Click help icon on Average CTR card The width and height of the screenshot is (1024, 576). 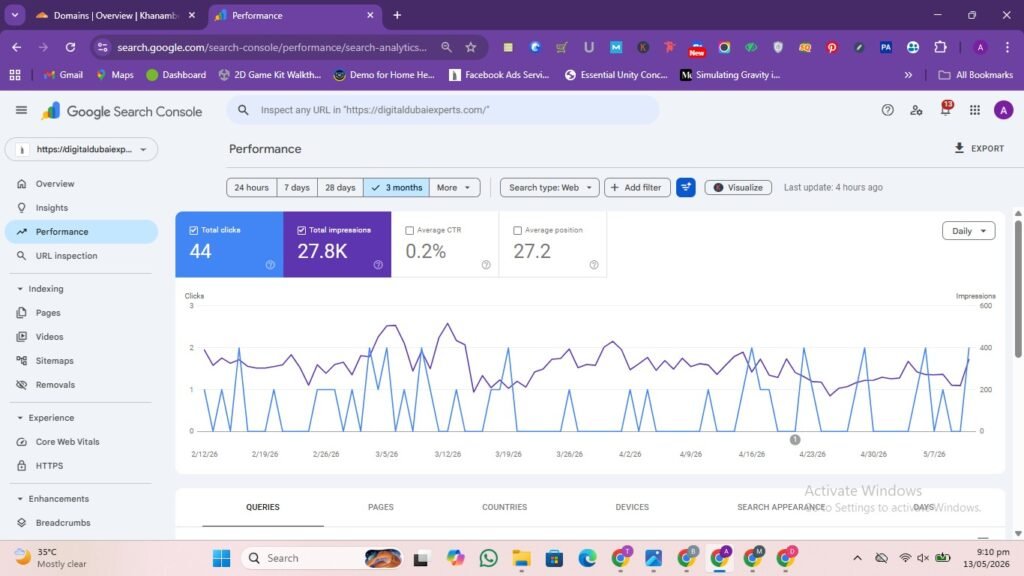[x=486, y=264]
